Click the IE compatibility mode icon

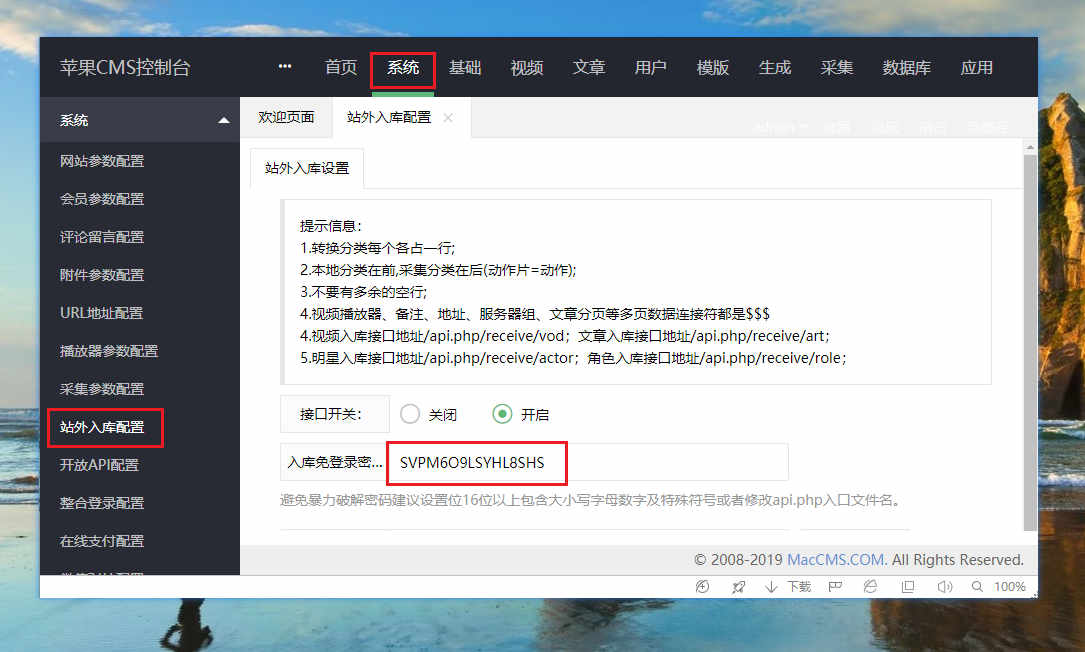pyautogui.click(x=871, y=587)
